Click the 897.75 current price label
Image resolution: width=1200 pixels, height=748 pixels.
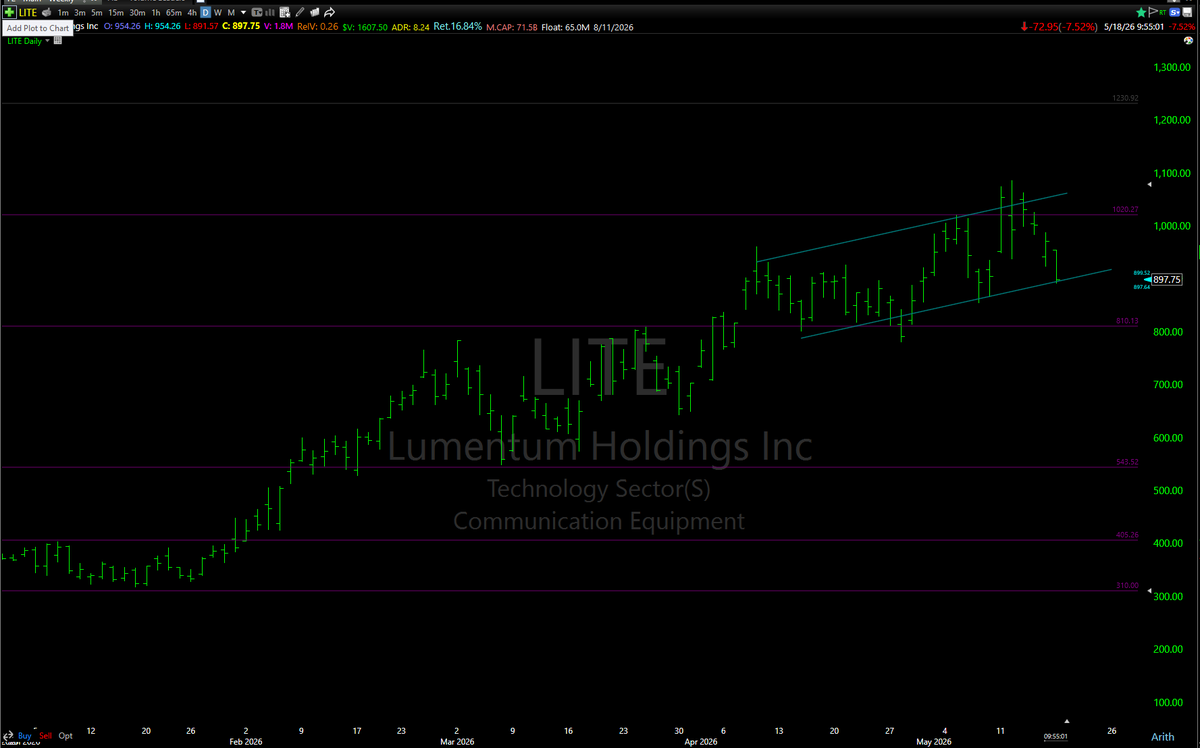pyautogui.click(x=1167, y=280)
